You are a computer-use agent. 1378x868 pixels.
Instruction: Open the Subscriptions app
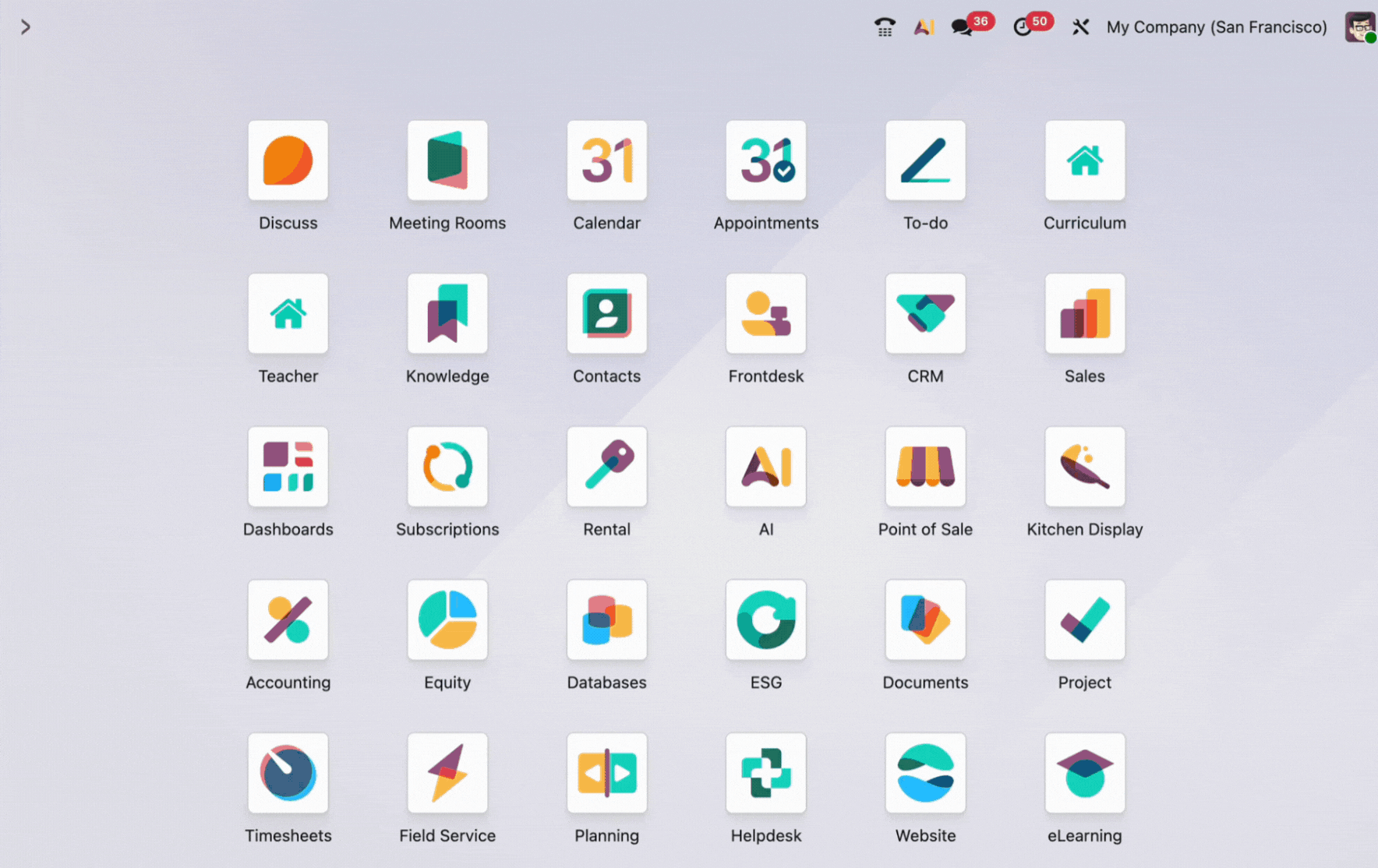pos(447,467)
